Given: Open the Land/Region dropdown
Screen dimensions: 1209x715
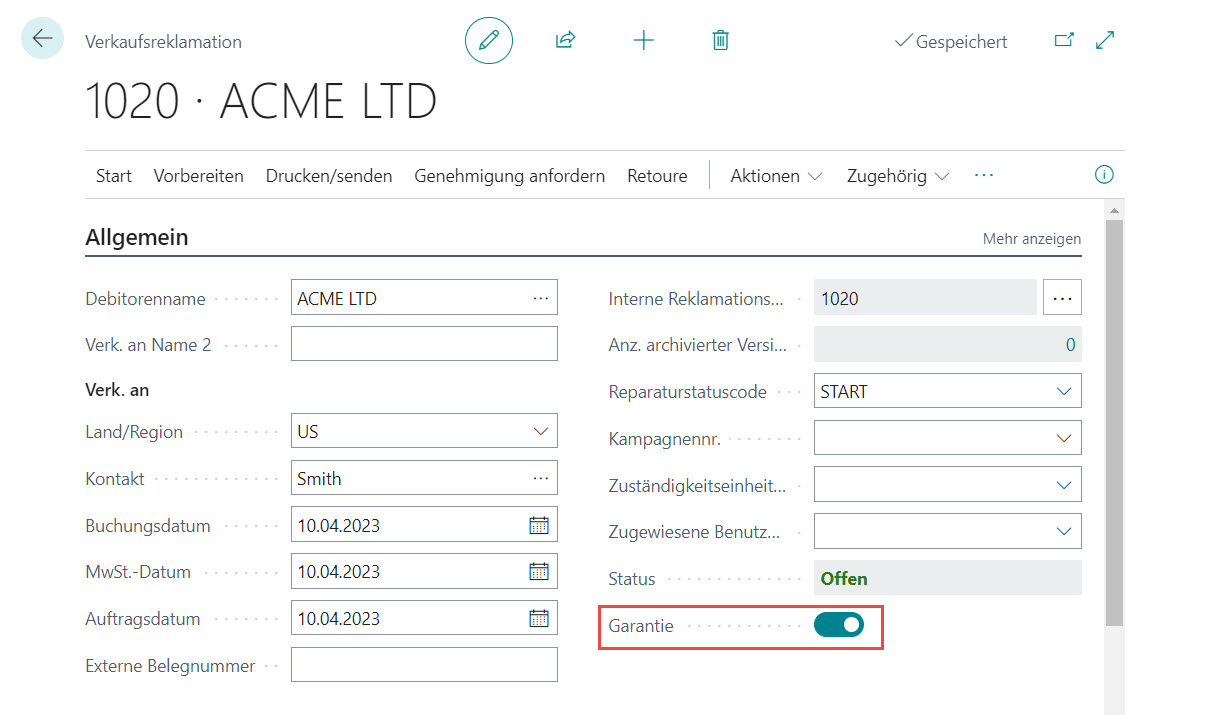Looking at the screenshot, I should 541,432.
